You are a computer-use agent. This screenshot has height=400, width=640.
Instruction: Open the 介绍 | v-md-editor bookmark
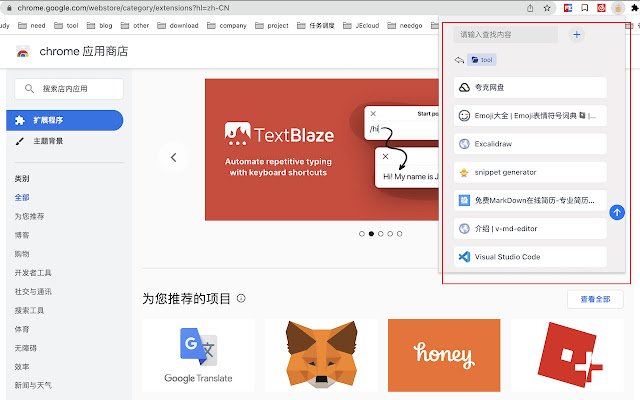pyautogui.click(x=530, y=229)
